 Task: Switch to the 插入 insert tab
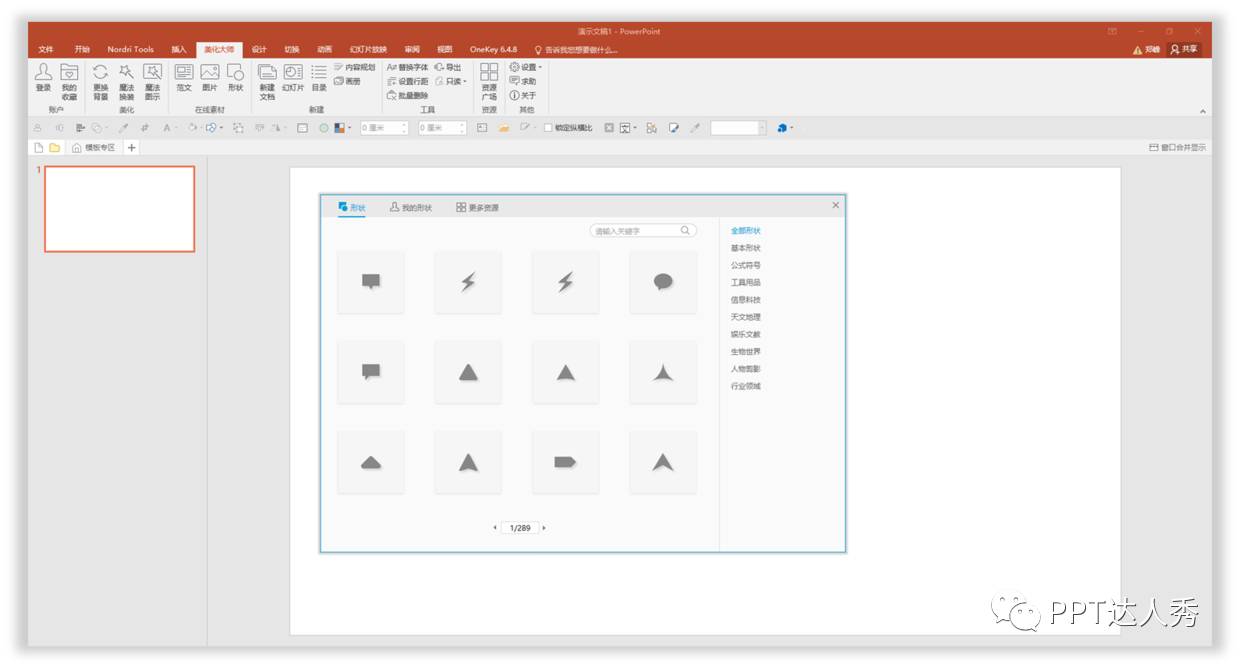click(x=178, y=49)
